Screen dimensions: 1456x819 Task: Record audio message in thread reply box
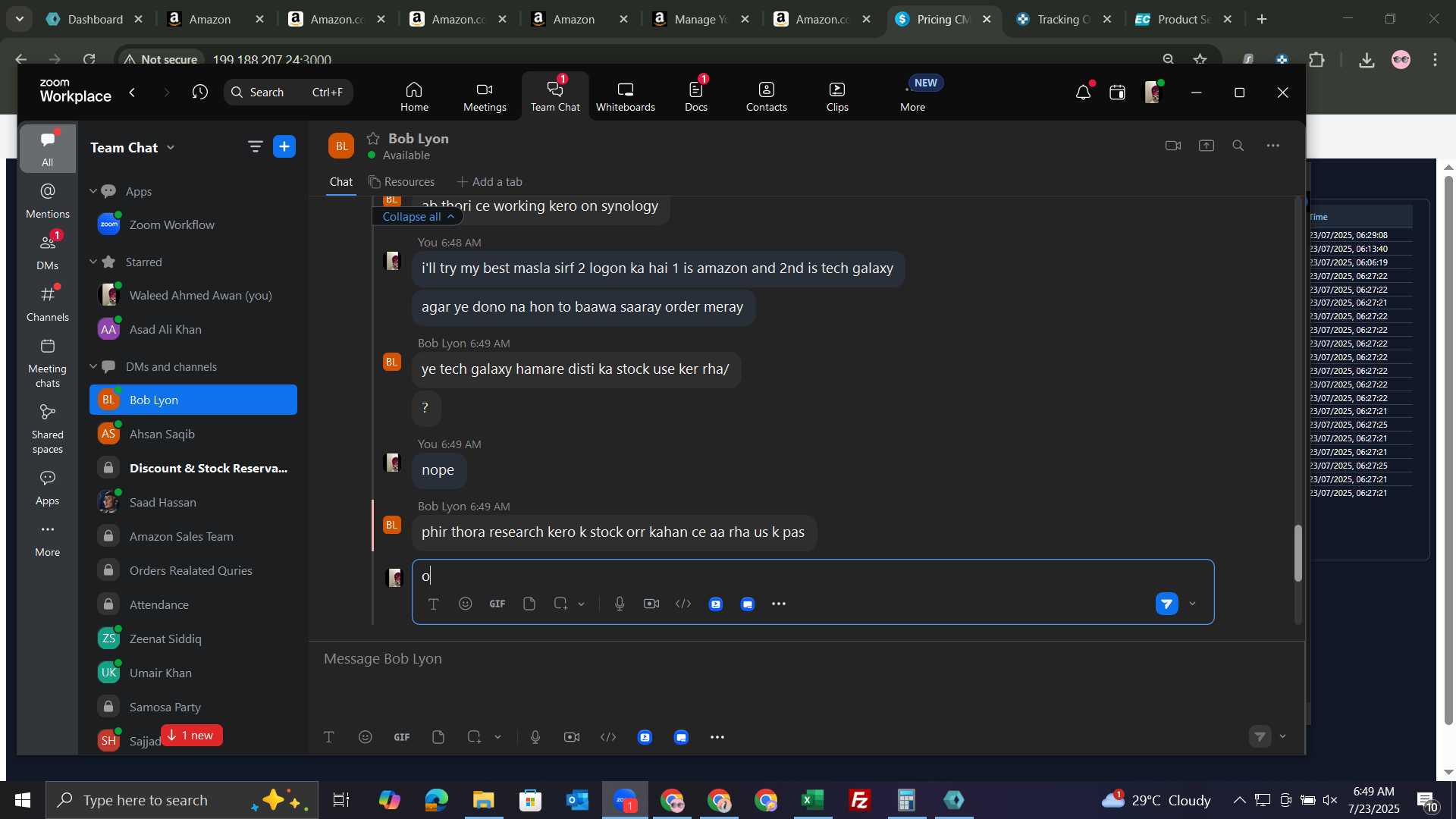pos(620,604)
